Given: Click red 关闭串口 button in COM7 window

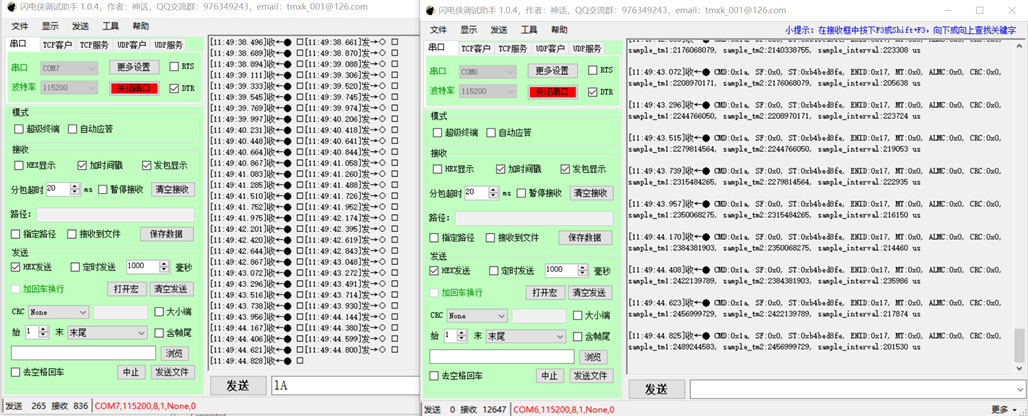Looking at the screenshot, I should click(134, 88).
